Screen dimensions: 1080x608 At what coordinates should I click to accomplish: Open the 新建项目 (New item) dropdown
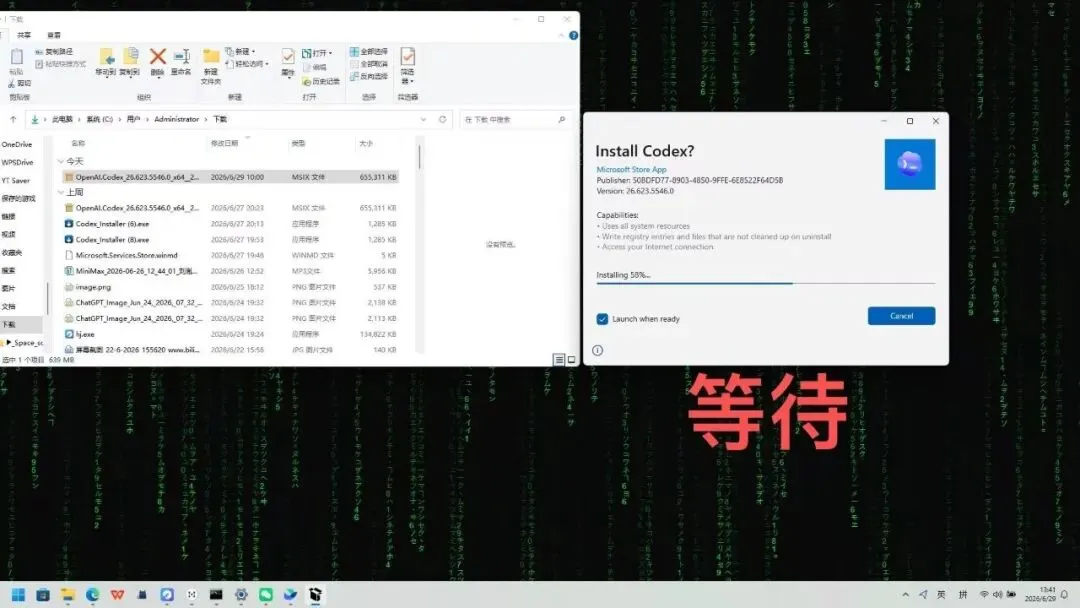240,52
